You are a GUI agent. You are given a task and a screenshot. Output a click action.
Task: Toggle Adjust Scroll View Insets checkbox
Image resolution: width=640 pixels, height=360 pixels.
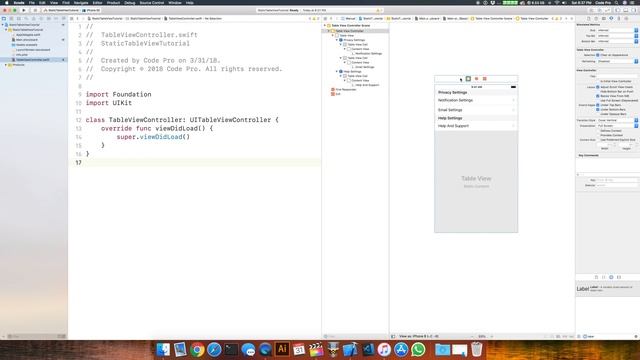[598, 87]
